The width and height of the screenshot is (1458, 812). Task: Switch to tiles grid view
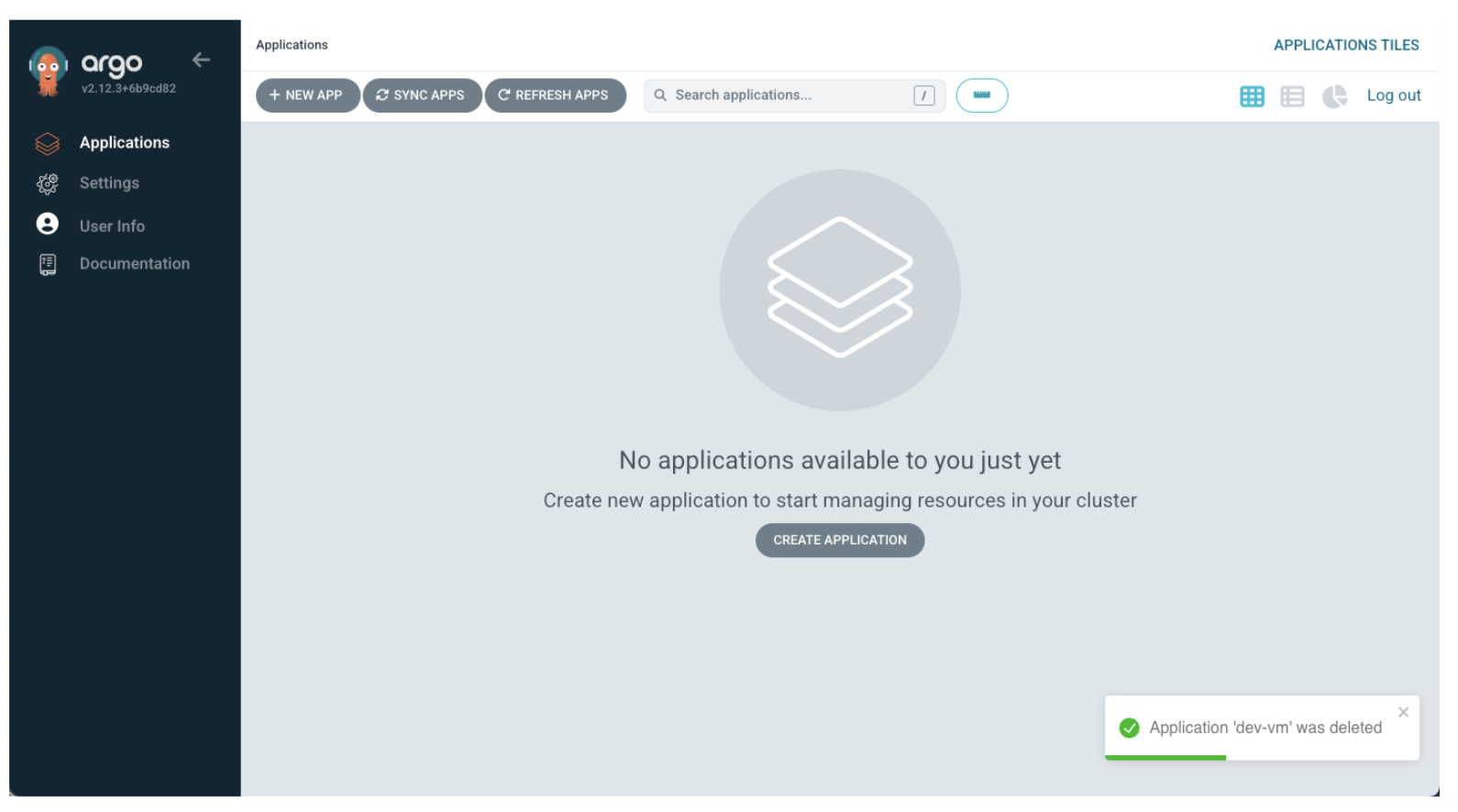[x=1252, y=96]
